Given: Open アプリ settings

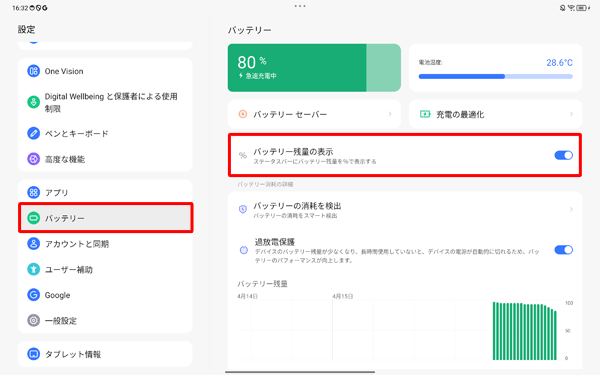Looking at the screenshot, I should 105,192.
